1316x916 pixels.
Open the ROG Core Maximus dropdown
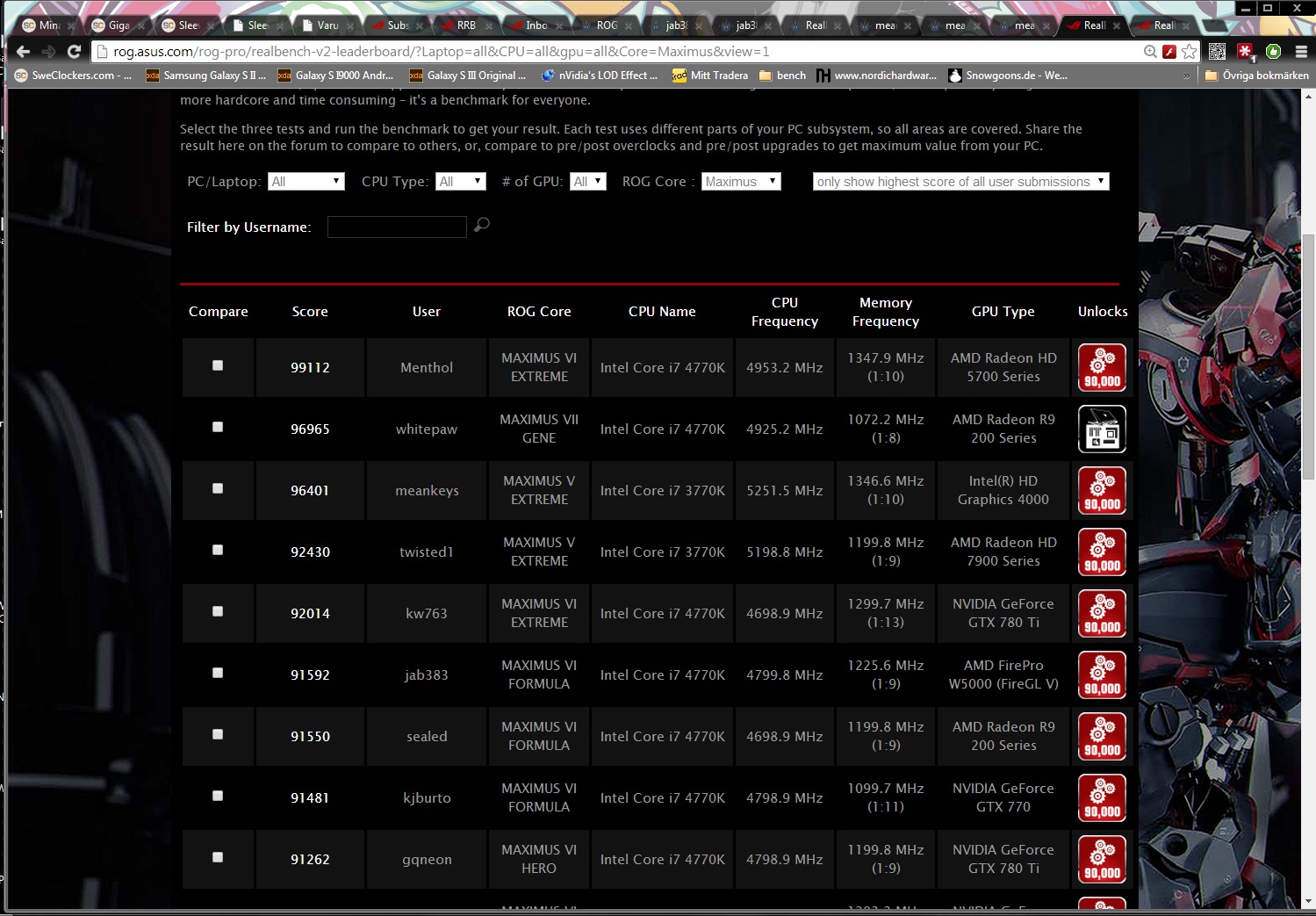tap(741, 182)
